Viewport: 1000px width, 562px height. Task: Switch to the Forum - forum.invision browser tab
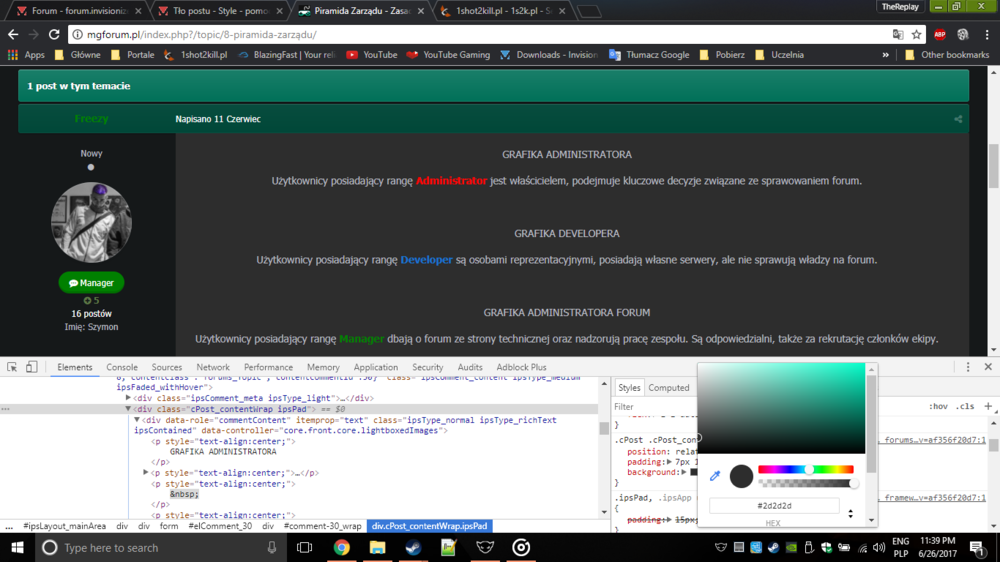(x=78, y=11)
